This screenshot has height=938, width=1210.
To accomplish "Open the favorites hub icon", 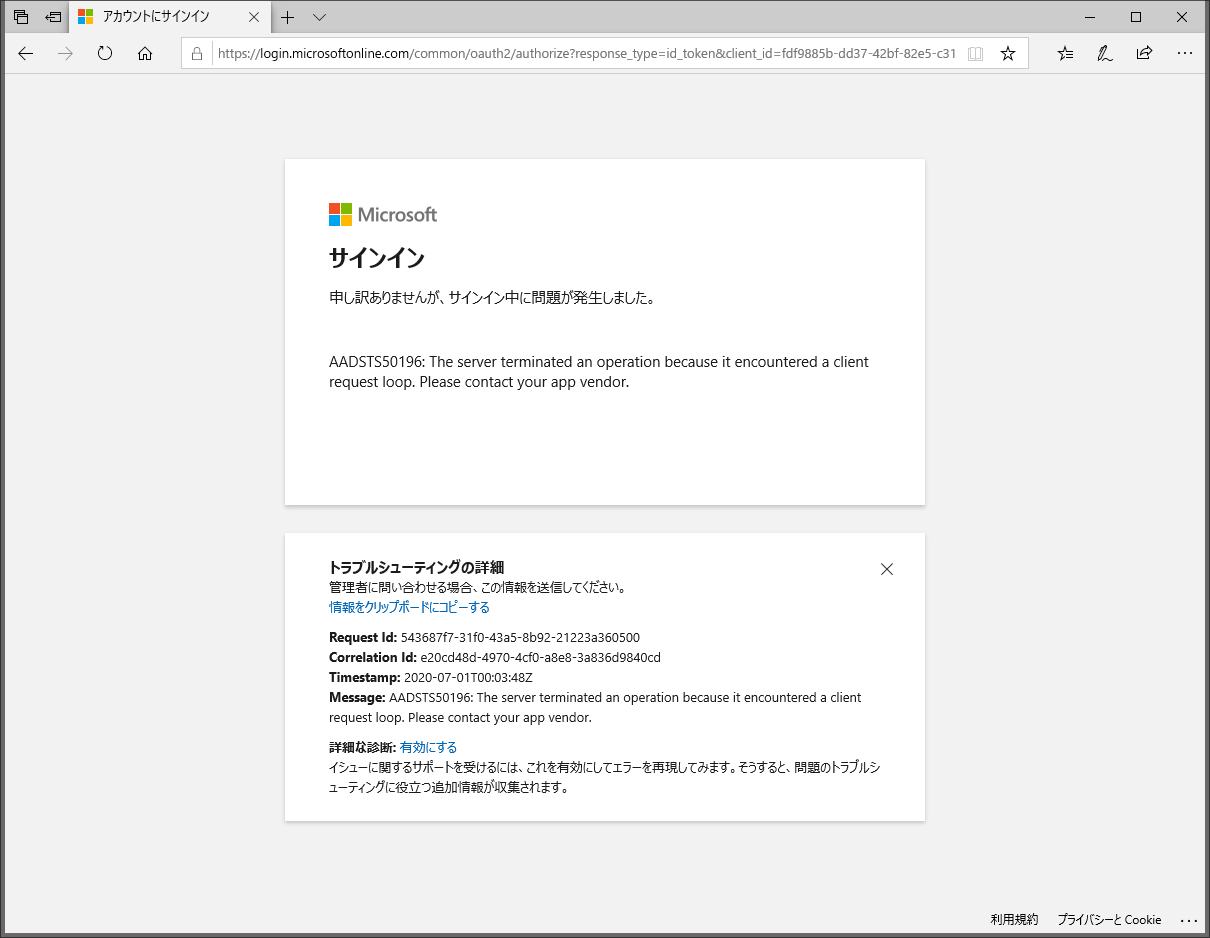I will (1065, 54).
